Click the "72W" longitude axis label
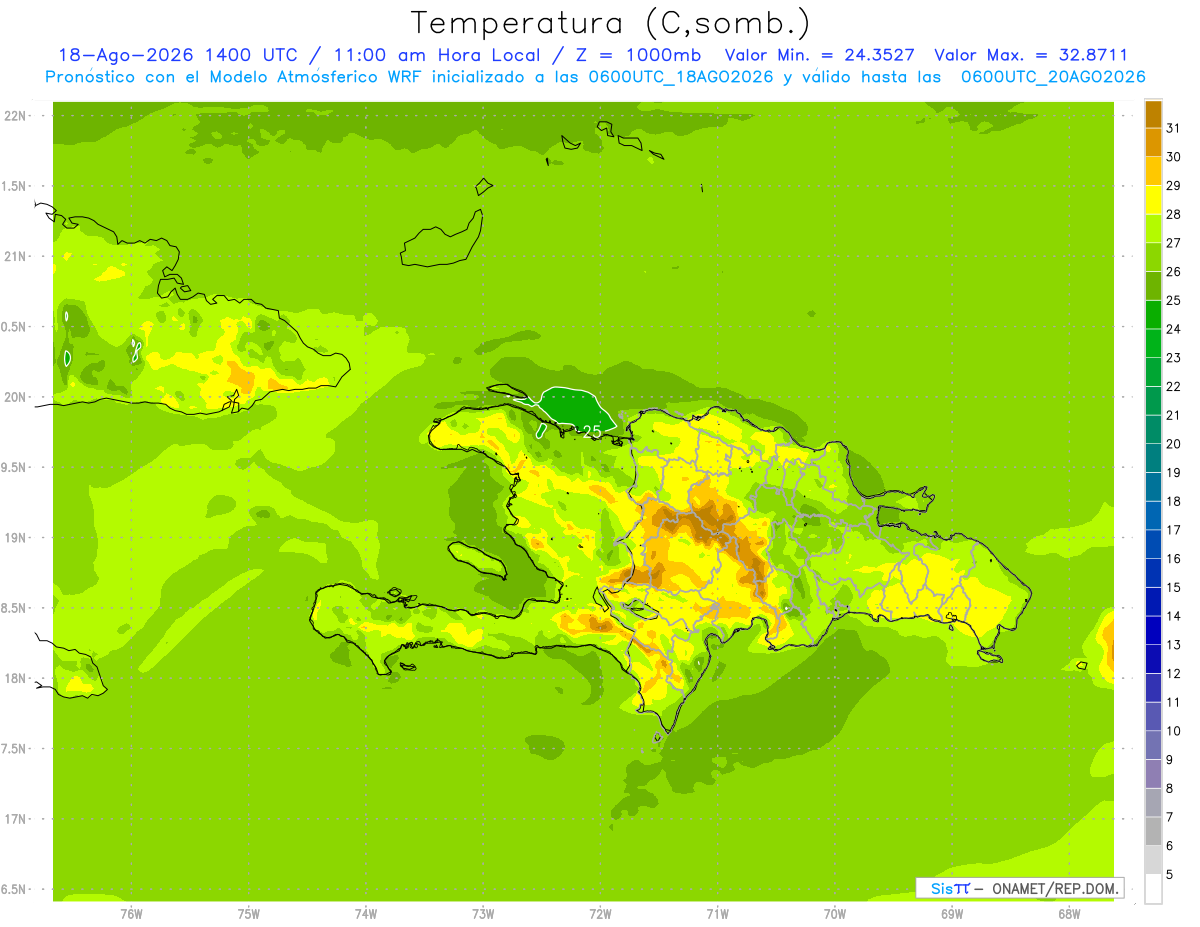Screen dimensions: 1200x927 click(600, 913)
